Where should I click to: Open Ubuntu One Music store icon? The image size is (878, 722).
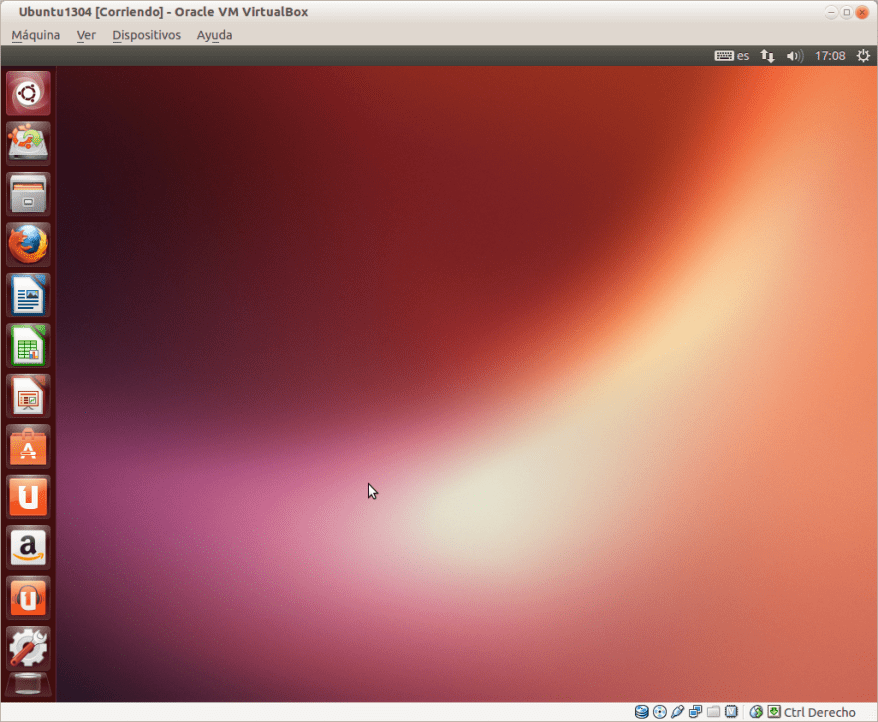(x=28, y=598)
